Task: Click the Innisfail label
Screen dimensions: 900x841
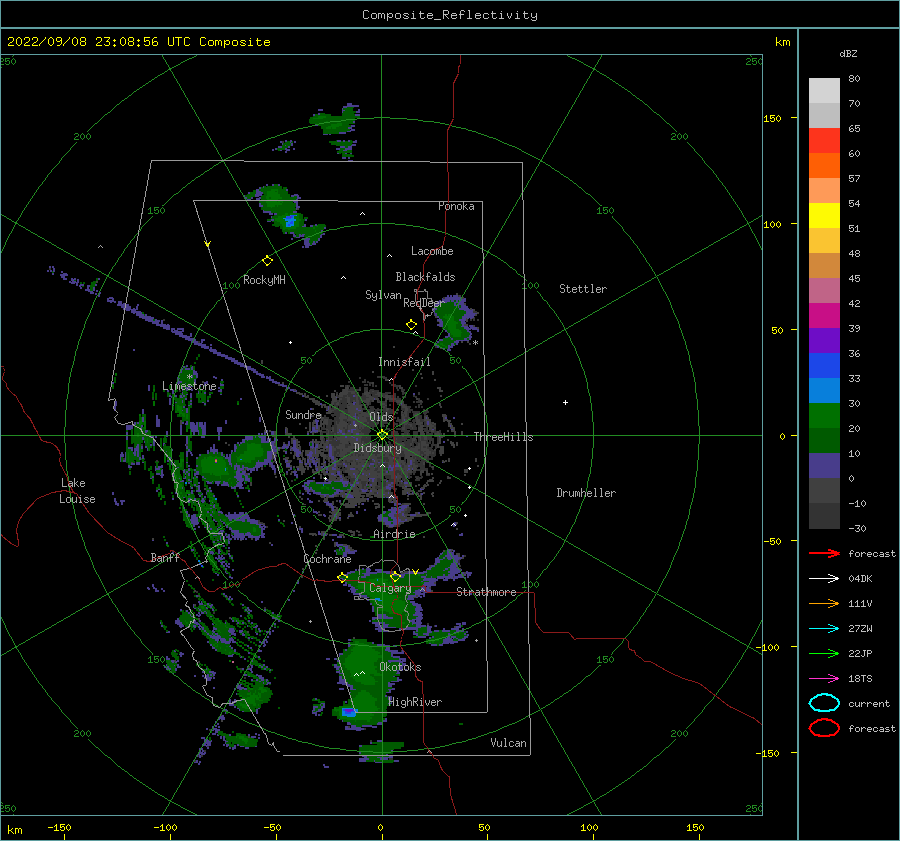Action: [x=404, y=362]
